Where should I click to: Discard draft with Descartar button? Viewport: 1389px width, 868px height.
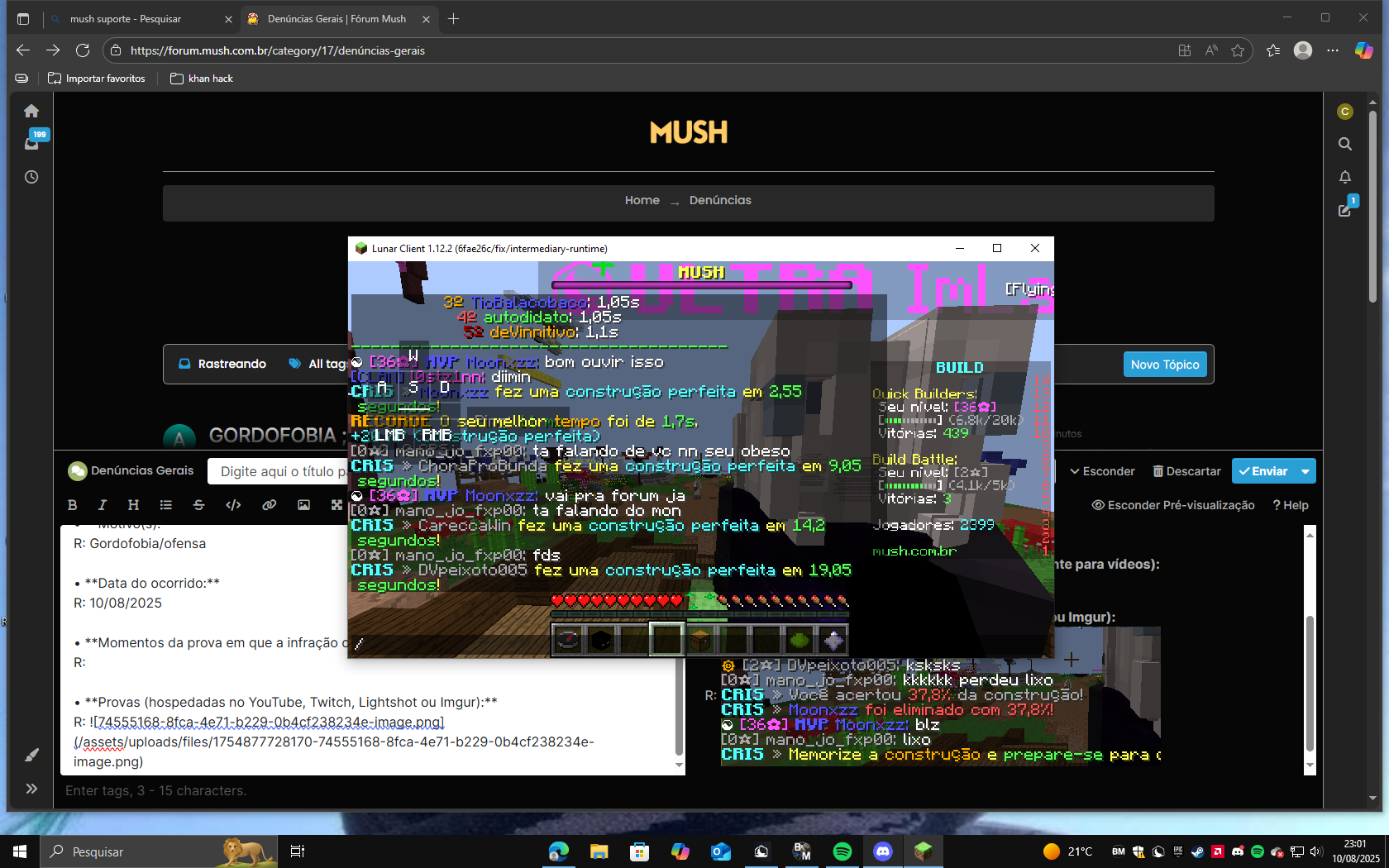click(x=1186, y=471)
